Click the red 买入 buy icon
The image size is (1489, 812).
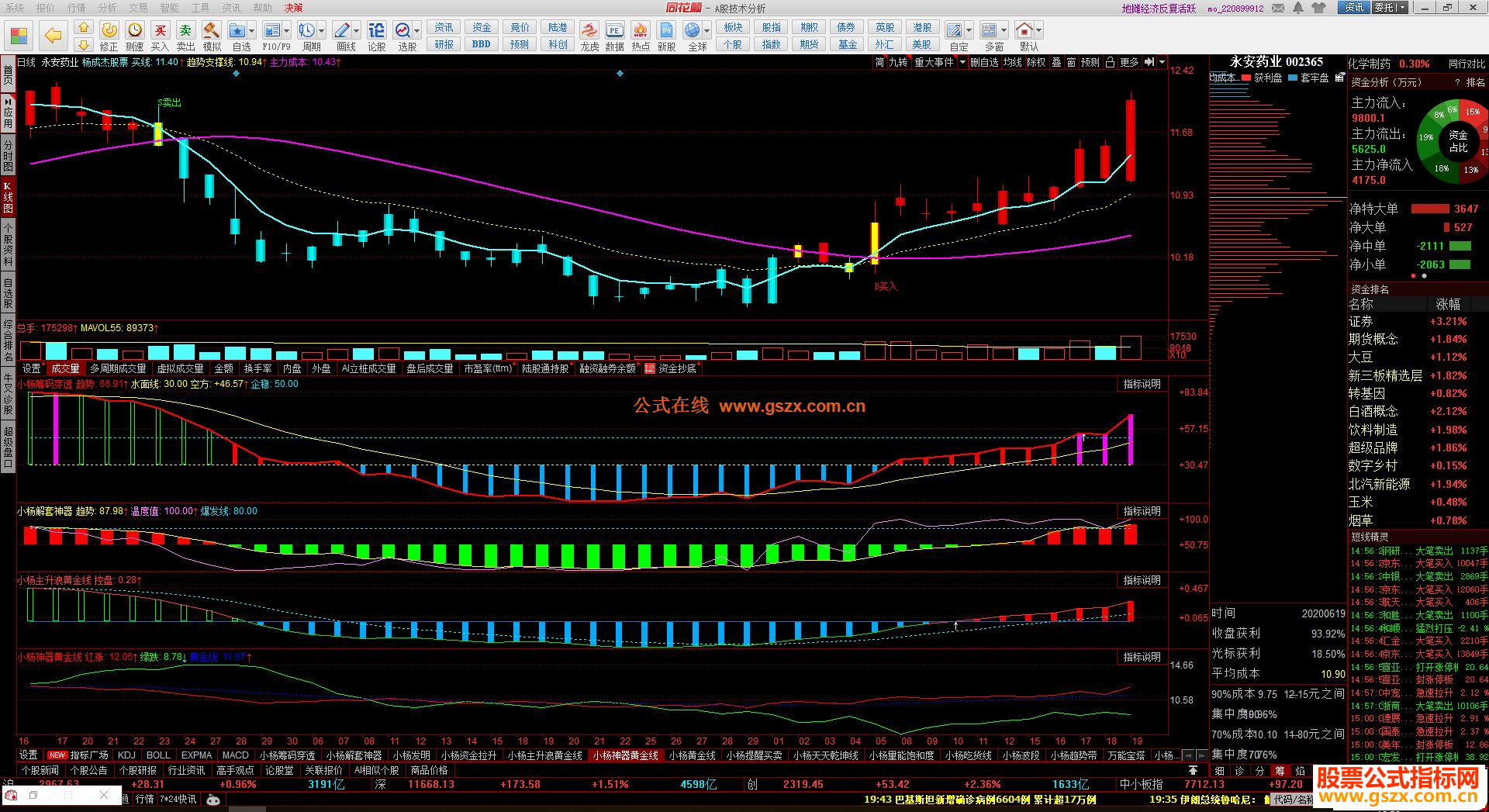pos(160,36)
